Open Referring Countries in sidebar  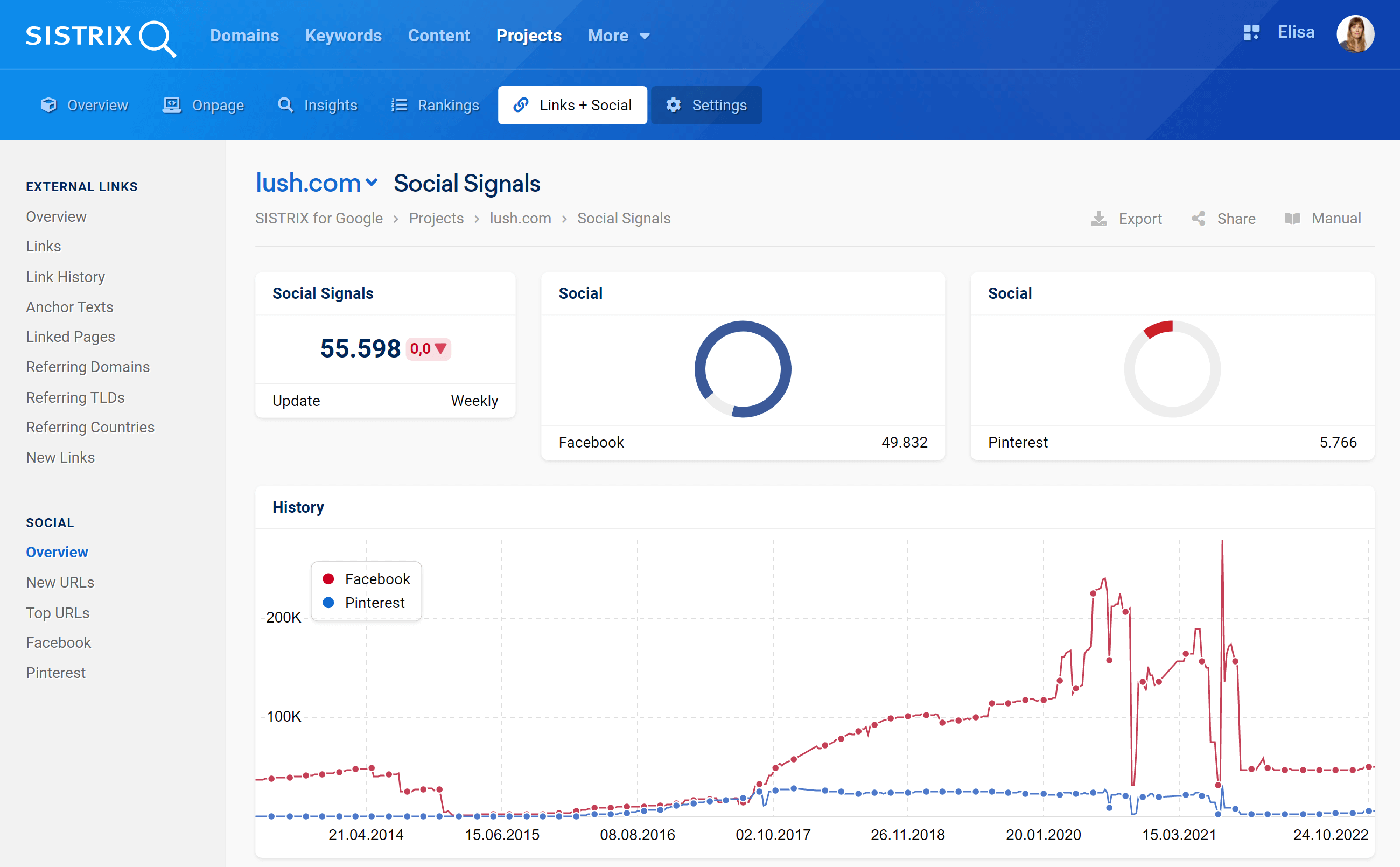[x=90, y=427]
